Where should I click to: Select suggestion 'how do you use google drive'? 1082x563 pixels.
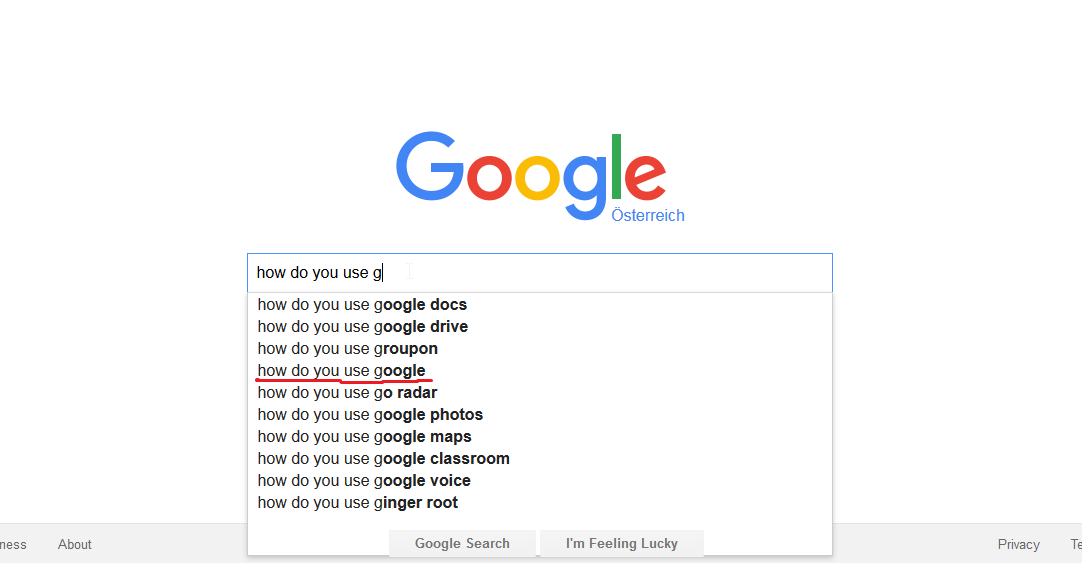(x=540, y=326)
